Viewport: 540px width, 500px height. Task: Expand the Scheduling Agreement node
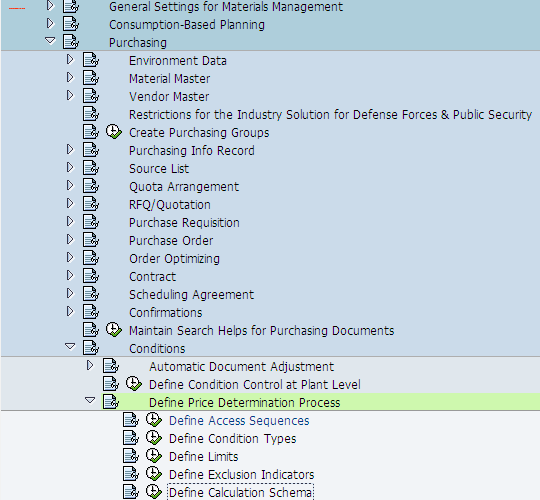(x=70, y=293)
